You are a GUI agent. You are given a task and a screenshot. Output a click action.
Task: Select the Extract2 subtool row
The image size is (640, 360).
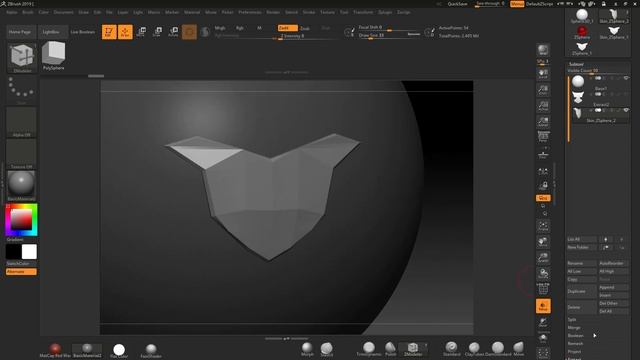tap(600, 99)
